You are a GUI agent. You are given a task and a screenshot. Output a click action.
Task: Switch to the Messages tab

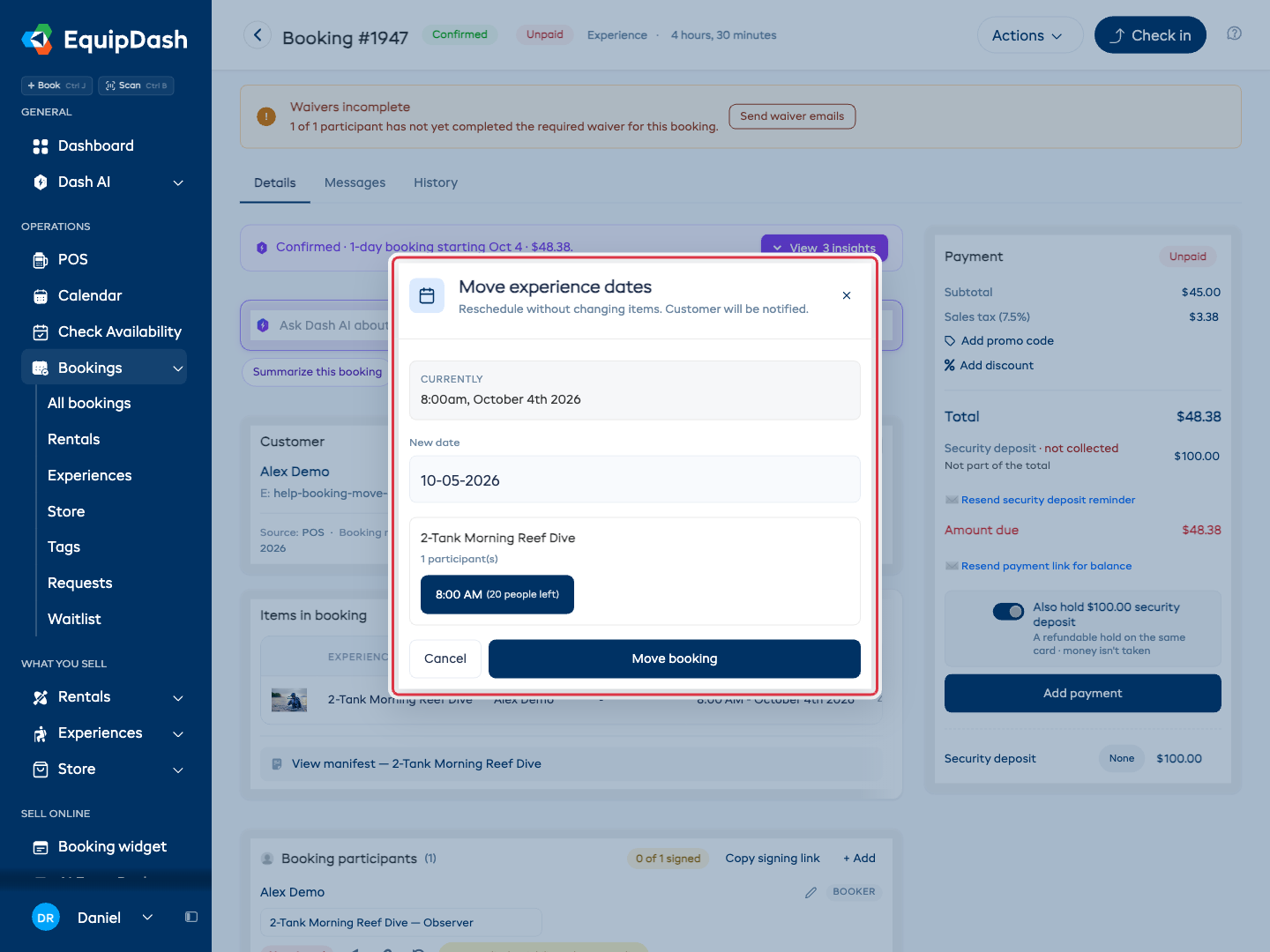pos(355,182)
